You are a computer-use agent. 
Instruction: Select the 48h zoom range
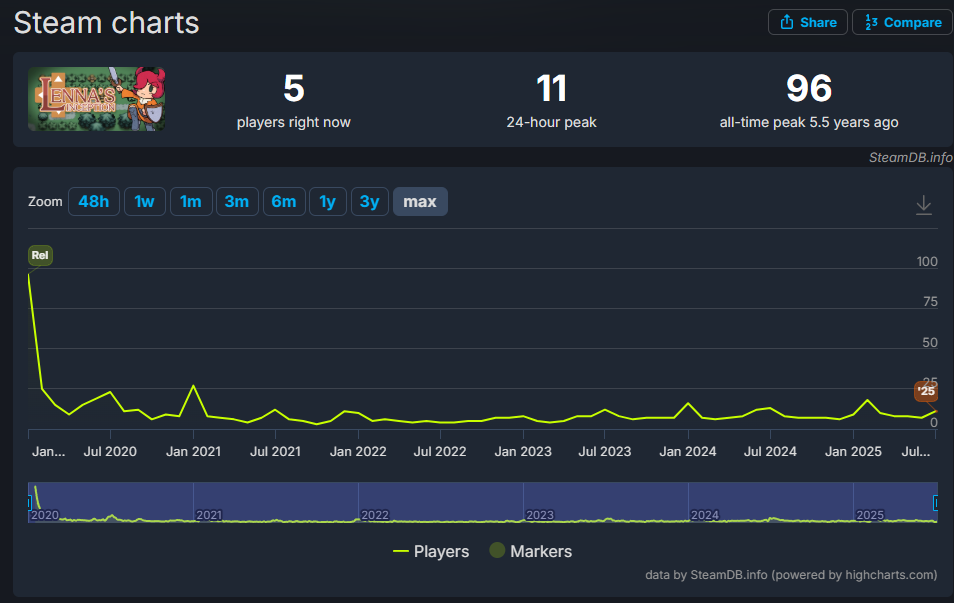(94, 201)
